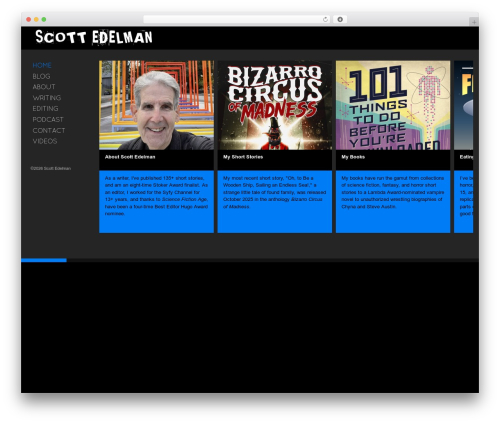
Task: Open the VIDEOS menu item
Action: click(45, 141)
